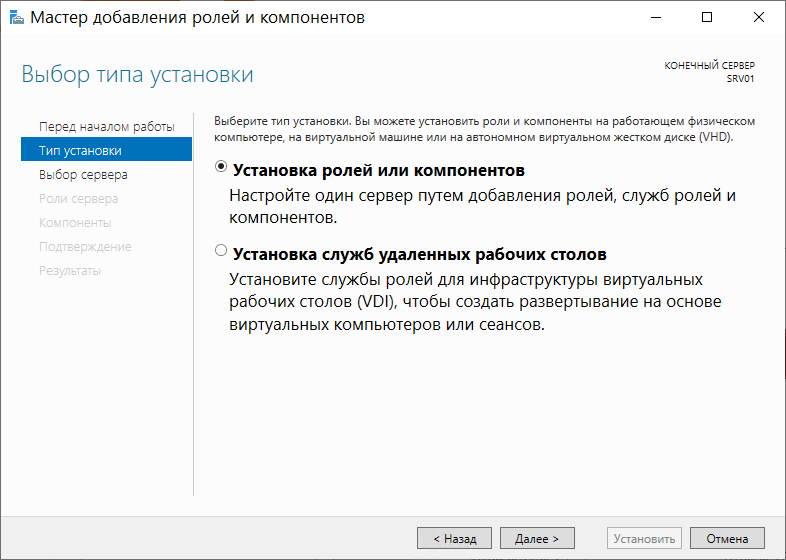Maximize the wizard window
Image resolution: width=786 pixels, height=560 pixels.
[707, 18]
